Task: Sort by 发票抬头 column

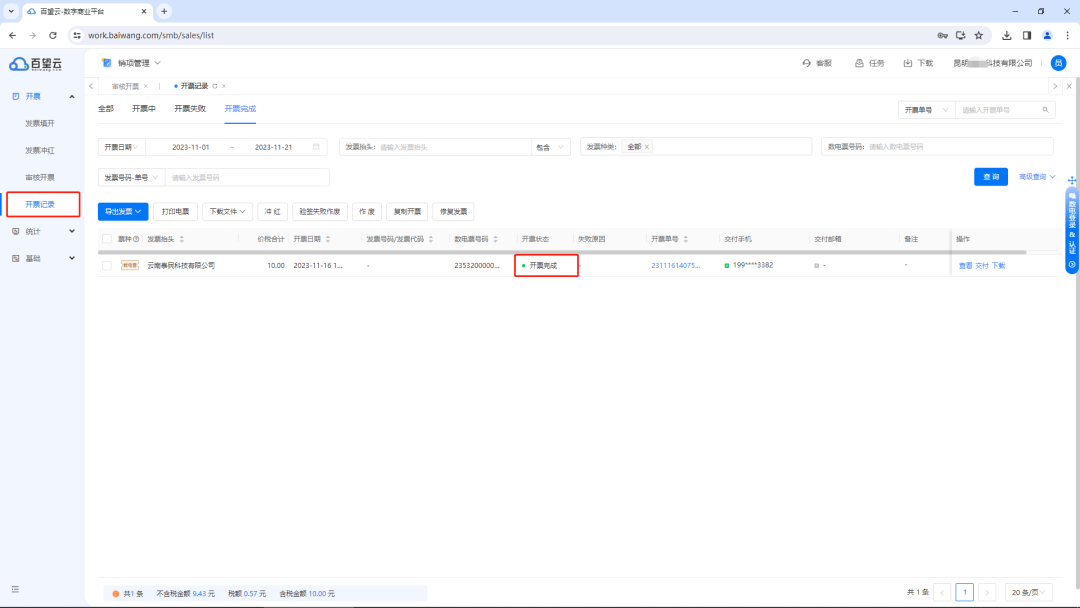Action: (182, 239)
